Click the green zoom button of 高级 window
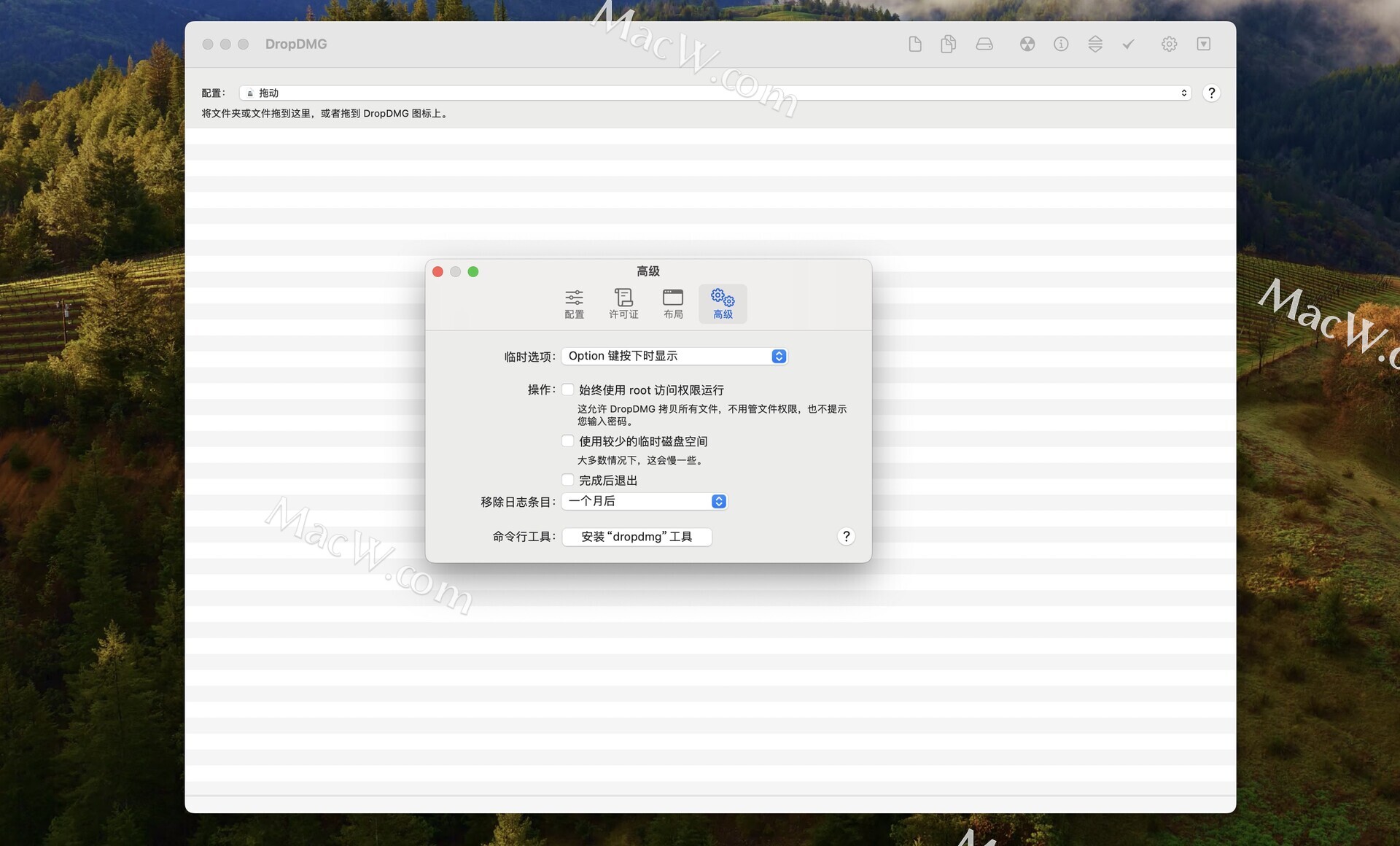Image resolution: width=1400 pixels, height=846 pixels. (473, 272)
